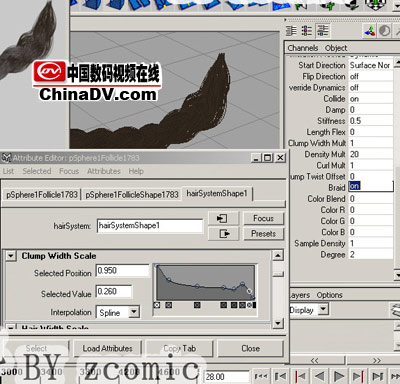The width and height of the screenshot is (400, 384).
Task: Select the first ramp marker at curve start
Action: 157,305
